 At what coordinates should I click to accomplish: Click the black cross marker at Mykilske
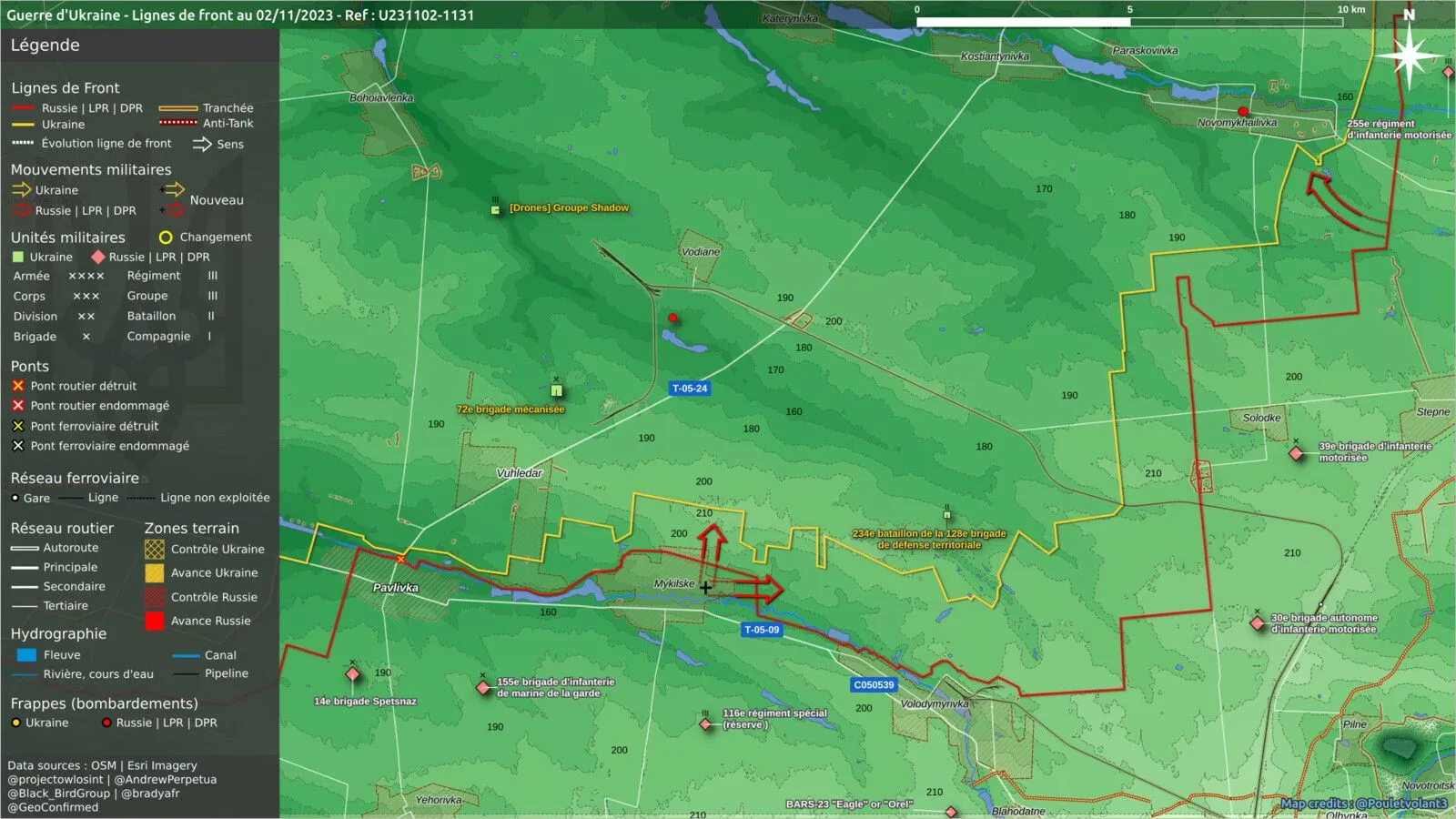[x=705, y=588]
